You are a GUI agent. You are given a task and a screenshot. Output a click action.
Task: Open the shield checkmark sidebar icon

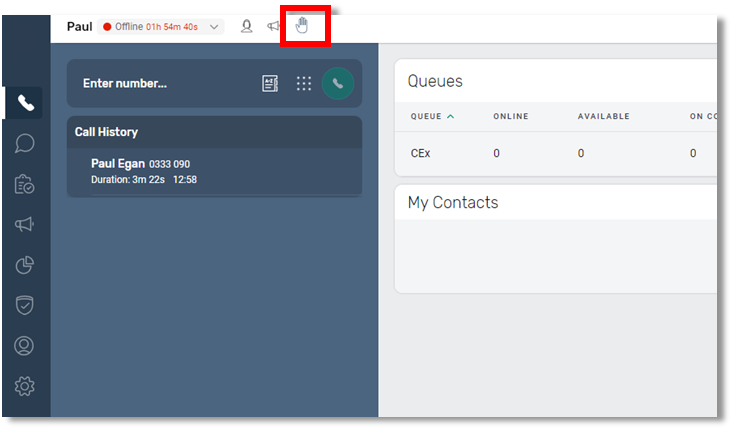(25, 305)
